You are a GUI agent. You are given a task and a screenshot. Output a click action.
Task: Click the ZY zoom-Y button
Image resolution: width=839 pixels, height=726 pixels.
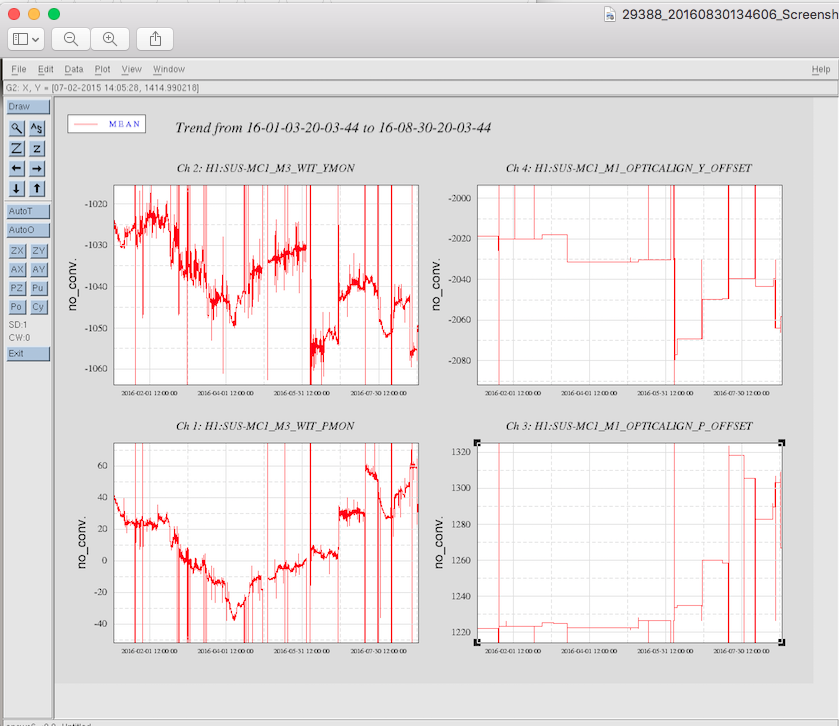(x=39, y=251)
